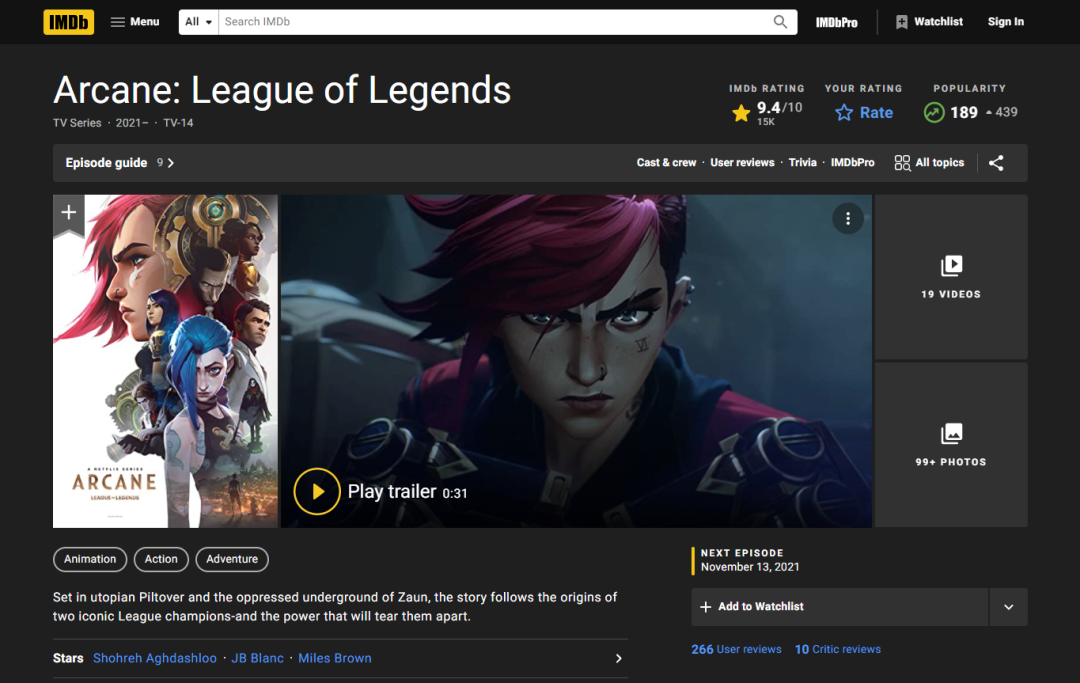Open 266 User reviews link
1080x683 pixels.
click(x=736, y=649)
